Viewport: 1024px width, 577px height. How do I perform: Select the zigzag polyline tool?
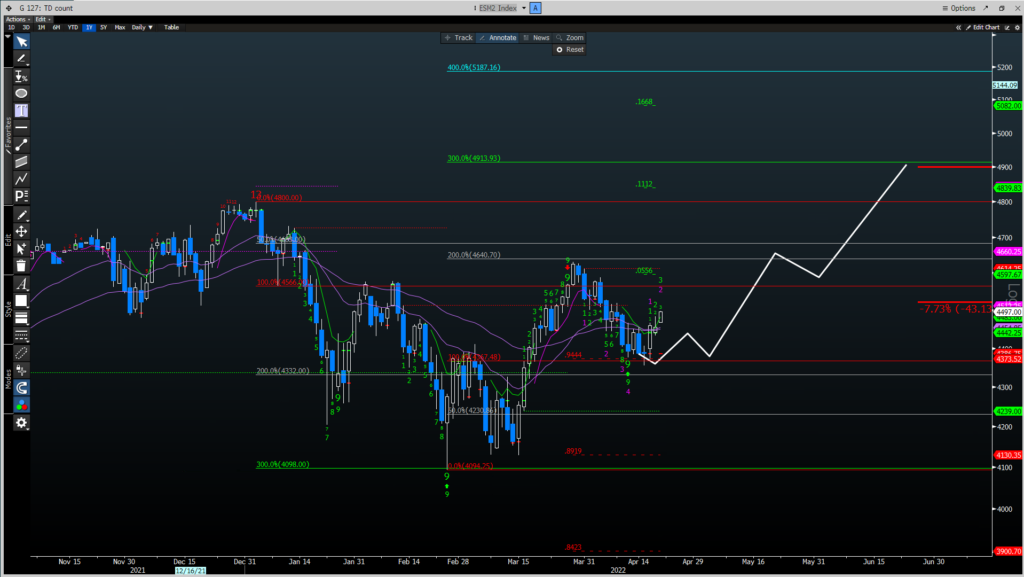pos(22,178)
